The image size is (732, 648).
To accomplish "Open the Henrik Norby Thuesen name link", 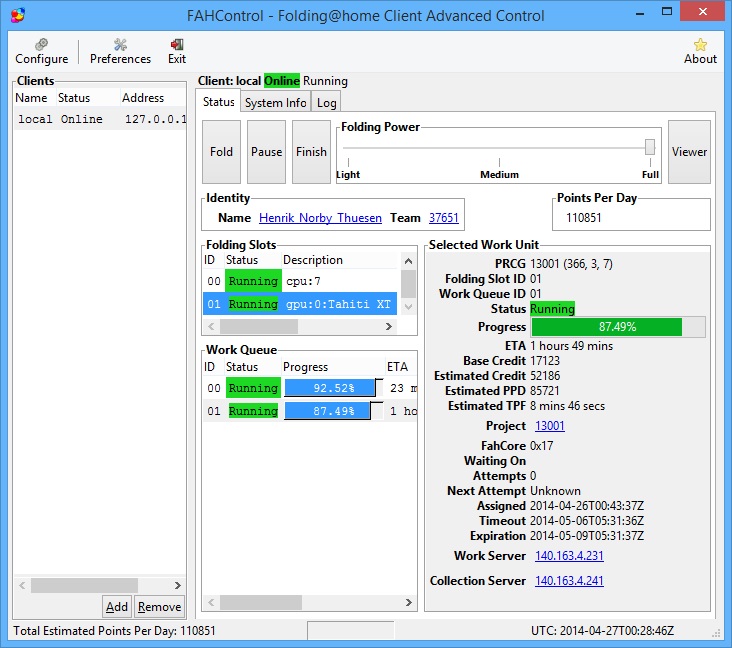I will pos(320,218).
